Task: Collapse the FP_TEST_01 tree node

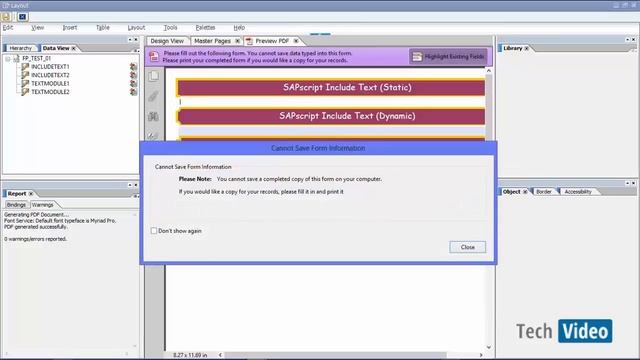Action: [x=8, y=58]
